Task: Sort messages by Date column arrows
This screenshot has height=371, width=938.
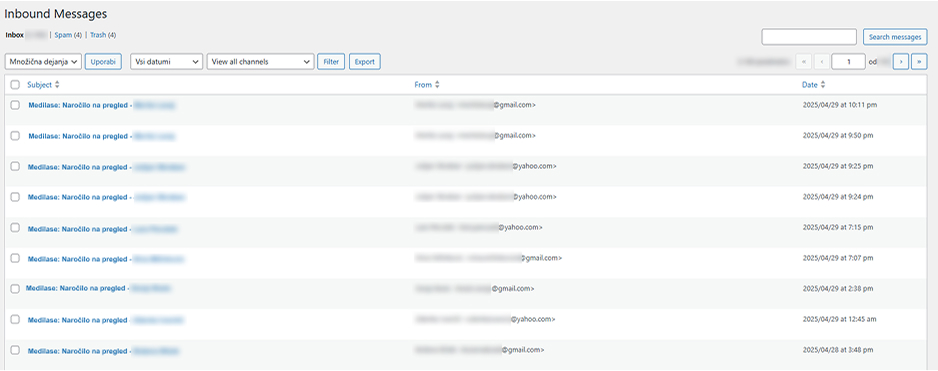Action: pyautogui.click(x=823, y=85)
